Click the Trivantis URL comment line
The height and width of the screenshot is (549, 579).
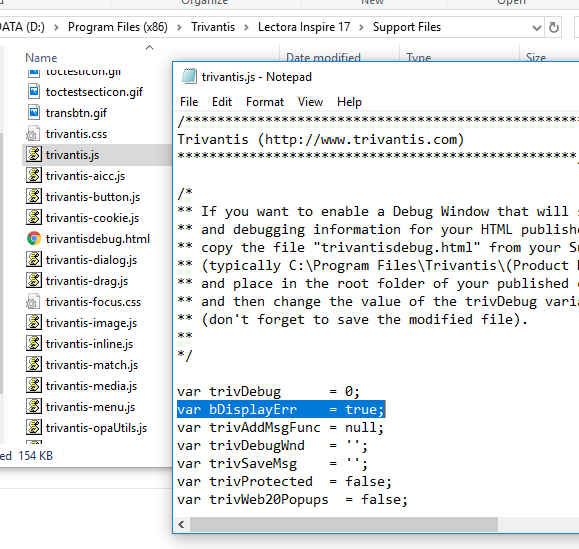coord(321,140)
